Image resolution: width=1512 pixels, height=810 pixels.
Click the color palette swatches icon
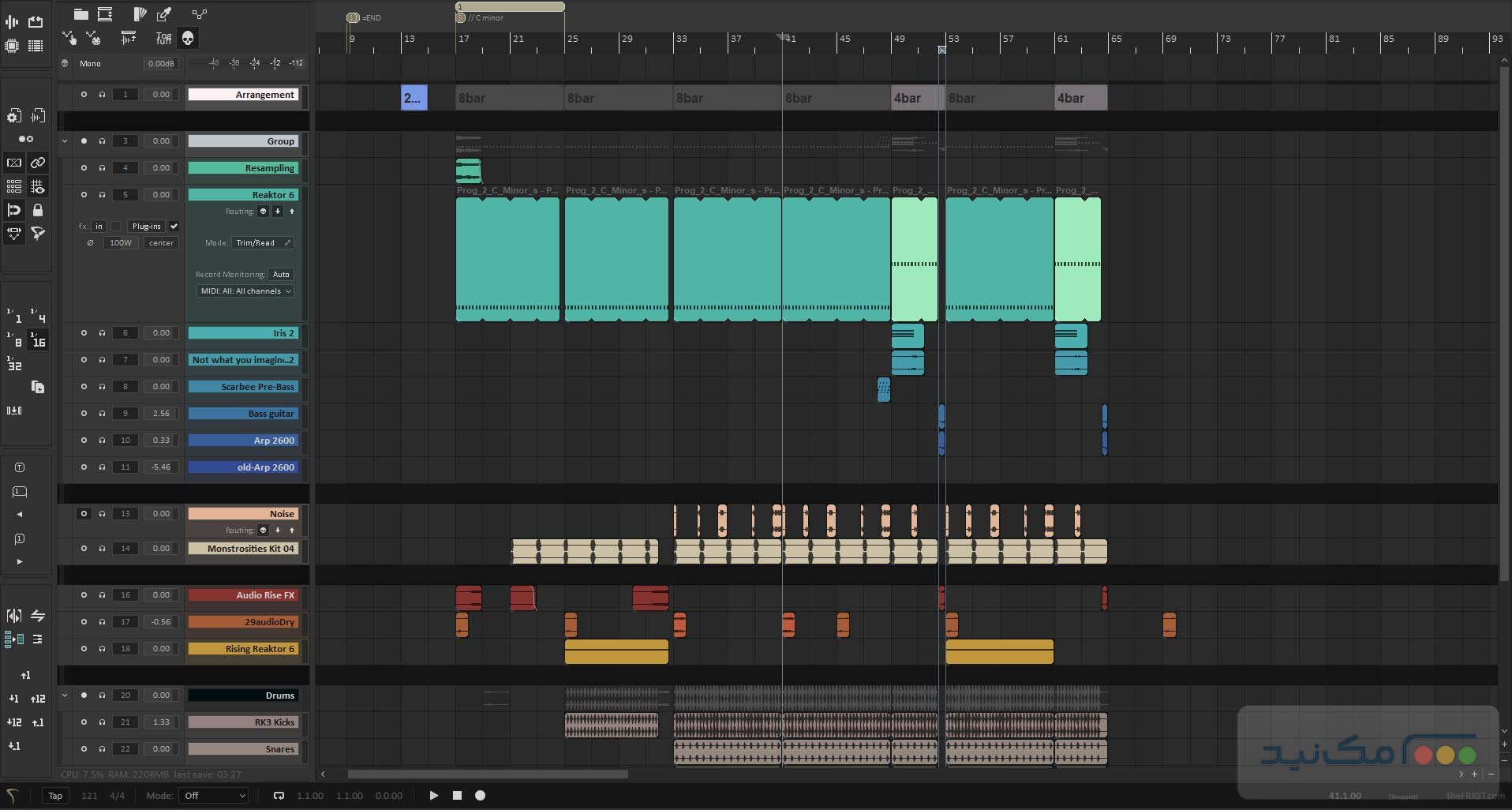click(140, 14)
